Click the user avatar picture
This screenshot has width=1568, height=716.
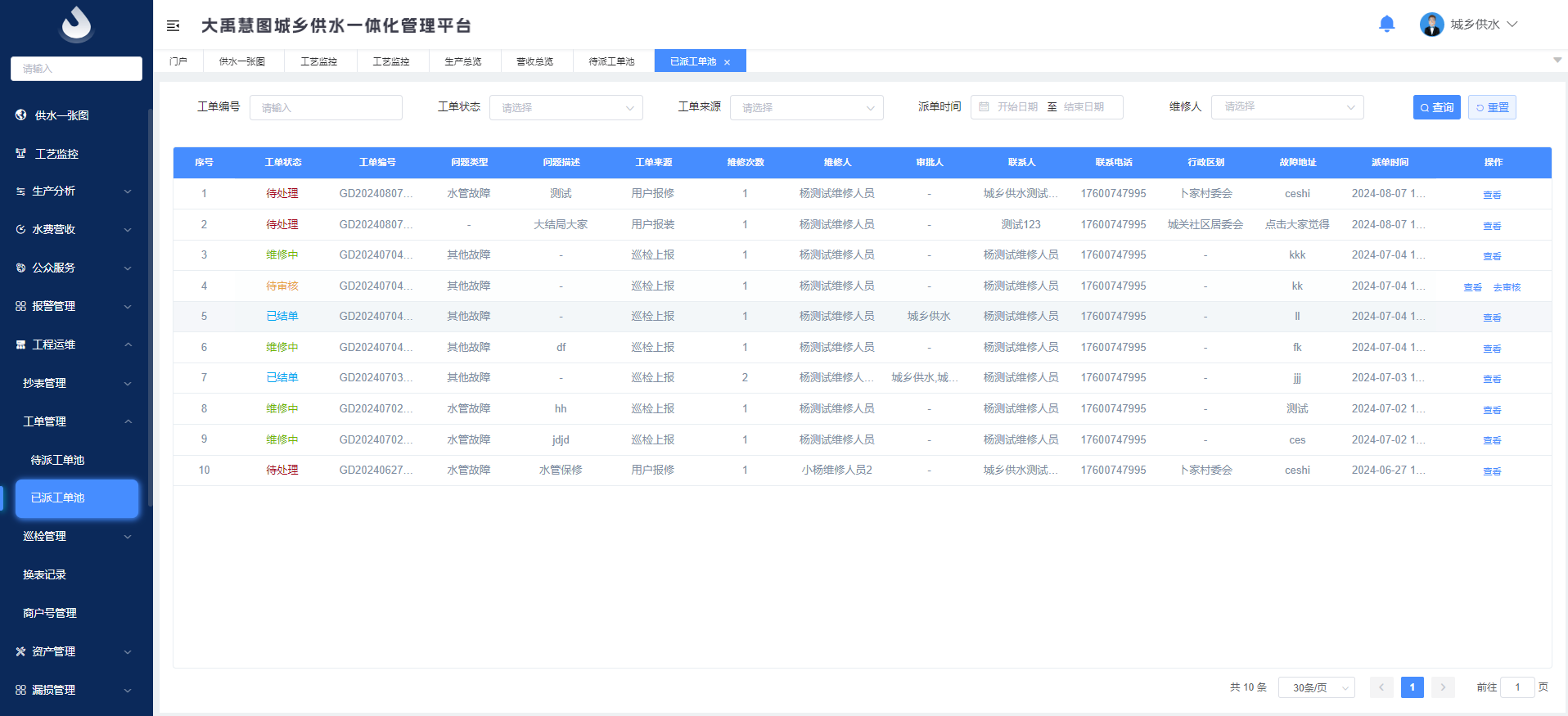point(1431,25)
